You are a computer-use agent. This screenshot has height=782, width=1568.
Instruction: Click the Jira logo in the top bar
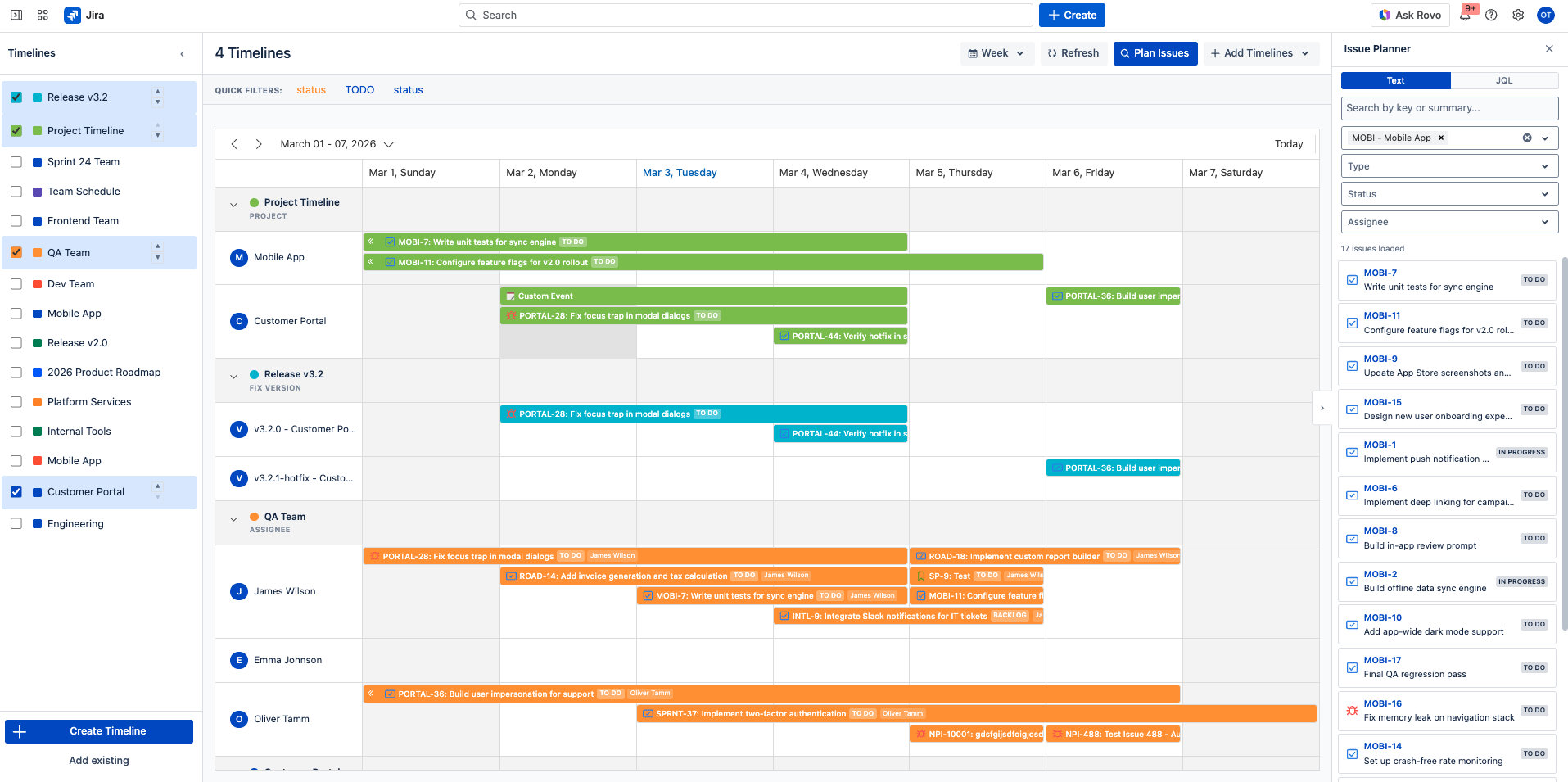click(x=70, y=15)
